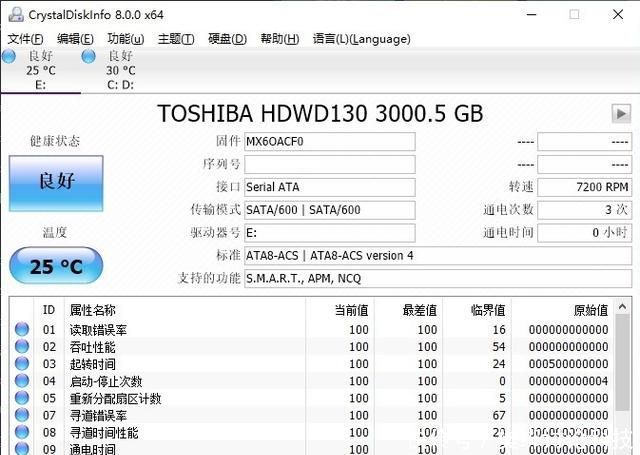Open the 文件(F) menu
Screen dimensions: 640x455
tap(25, 39)
